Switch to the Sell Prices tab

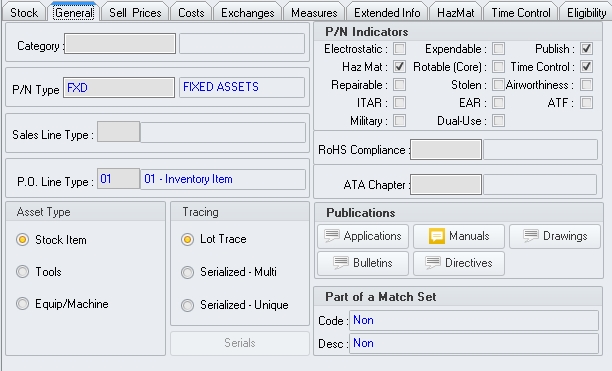coord(135,12)
